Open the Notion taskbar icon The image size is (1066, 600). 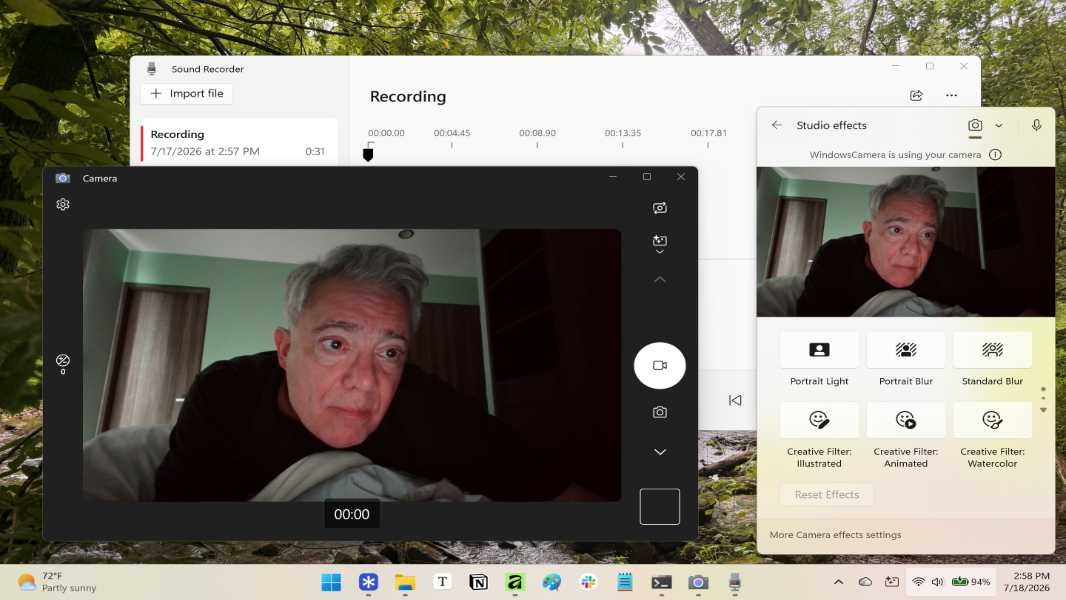click(479, 582)
